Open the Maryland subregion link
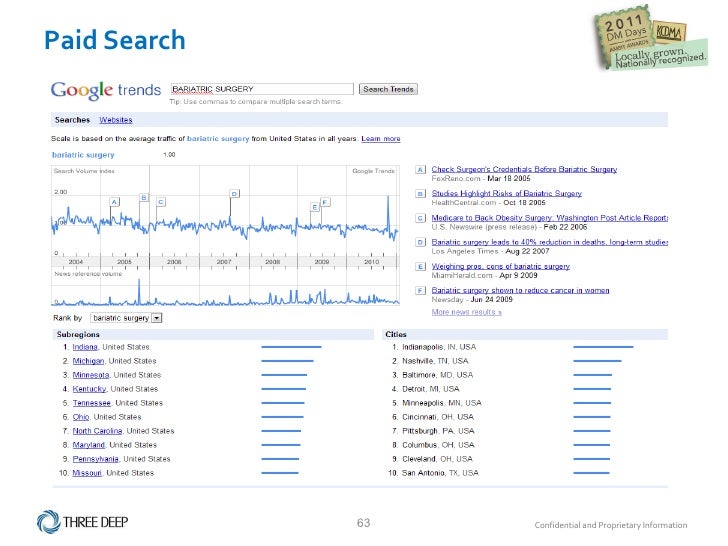The image size is (728, 546). 89,445
